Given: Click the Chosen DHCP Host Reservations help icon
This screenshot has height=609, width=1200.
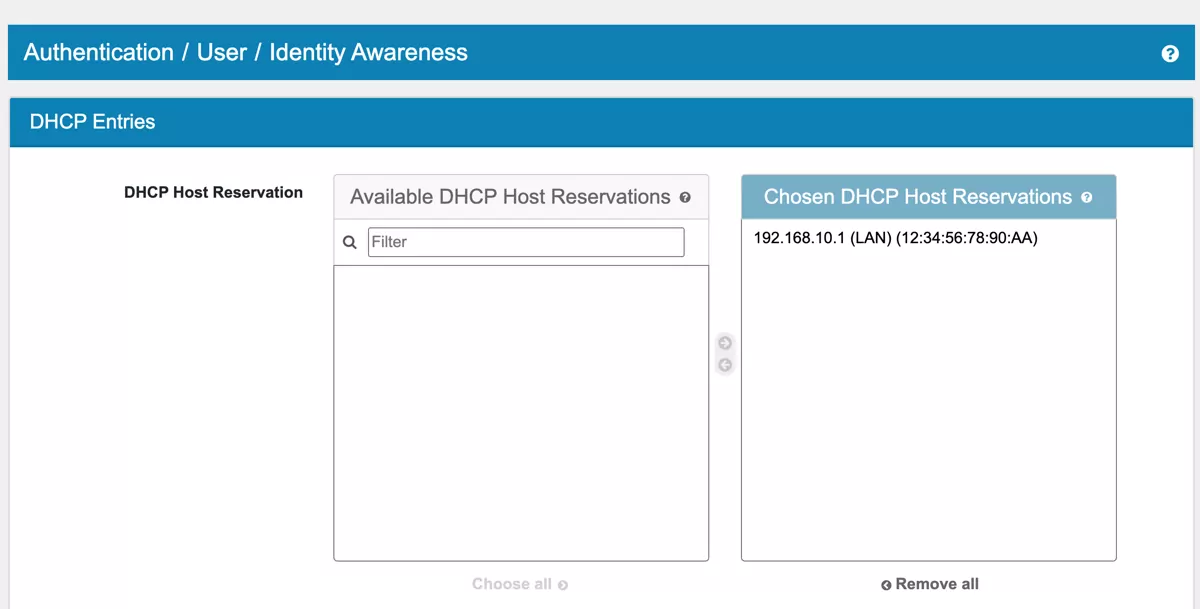Looking at the screenshot, I should [x=1086, y=197].
